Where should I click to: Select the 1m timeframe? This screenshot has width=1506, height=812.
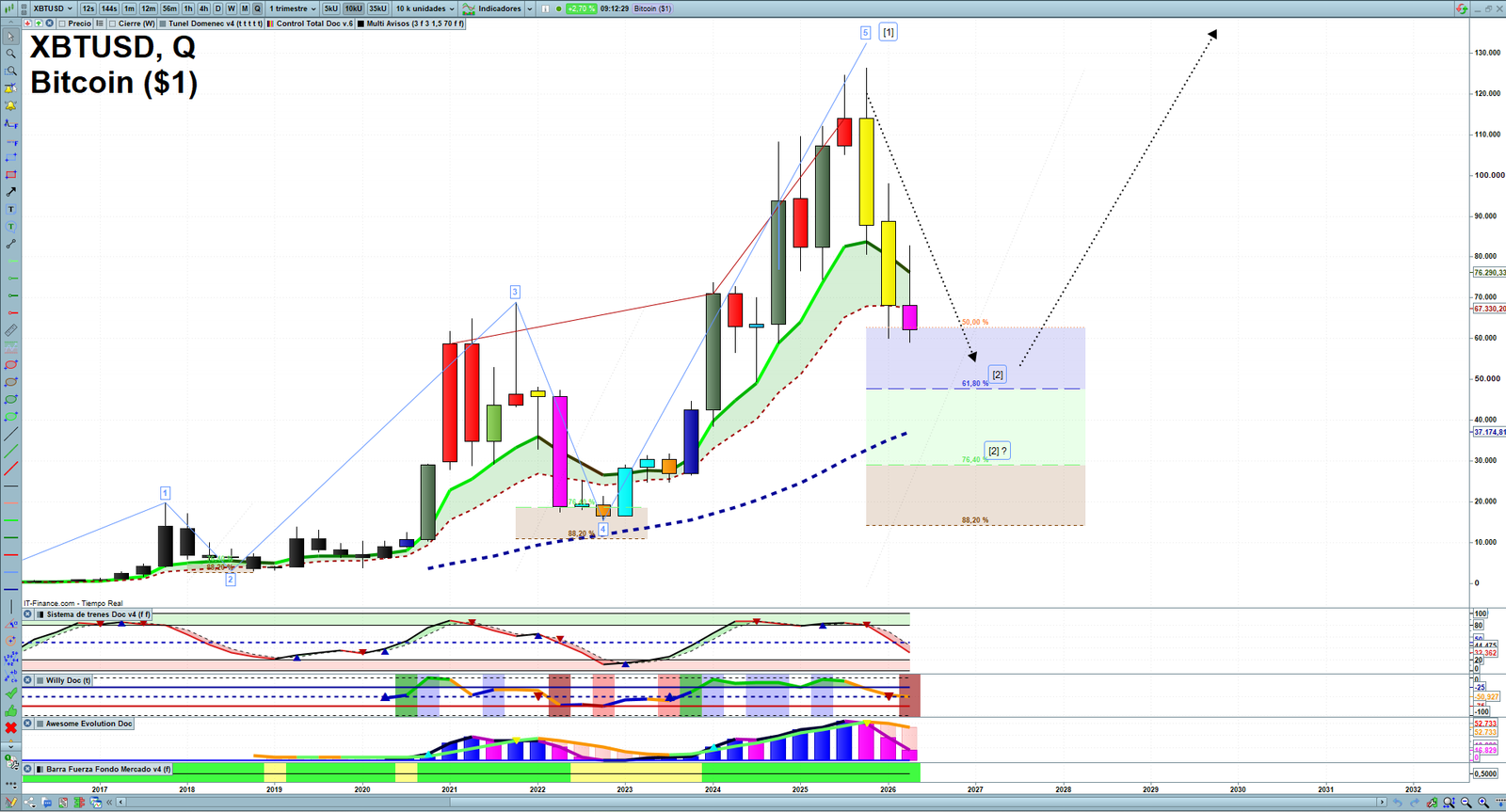click(x=129, y=8)
